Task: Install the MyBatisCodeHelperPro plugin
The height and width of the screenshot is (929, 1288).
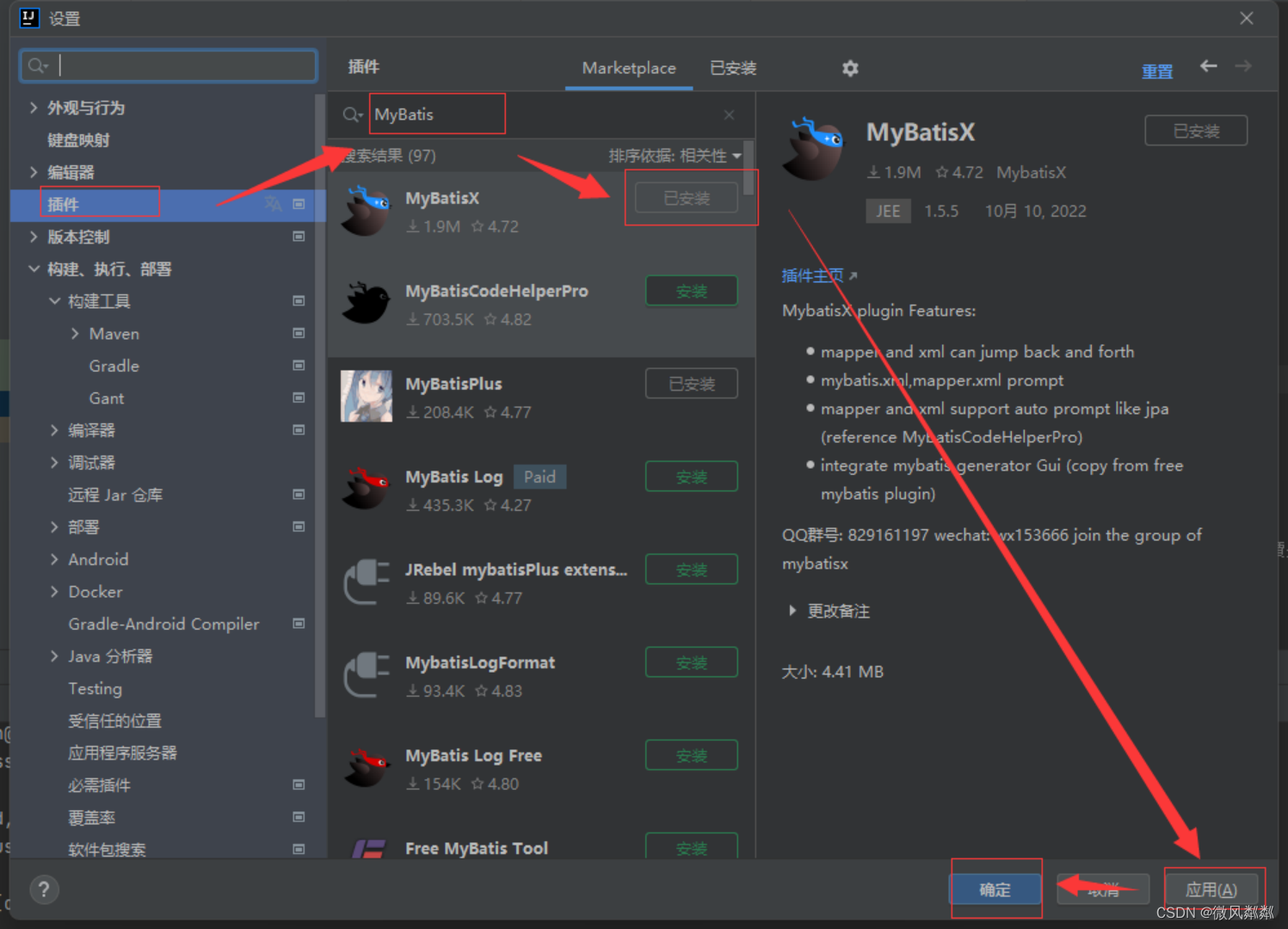Action: click(692, 292)
